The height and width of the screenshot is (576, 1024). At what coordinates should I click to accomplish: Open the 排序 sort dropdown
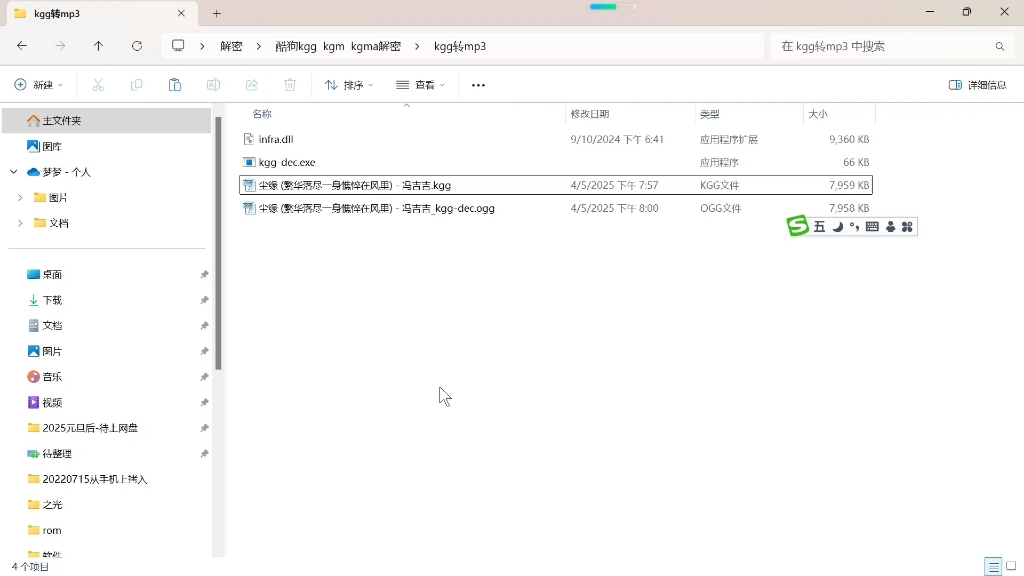(x=349, y=85)
